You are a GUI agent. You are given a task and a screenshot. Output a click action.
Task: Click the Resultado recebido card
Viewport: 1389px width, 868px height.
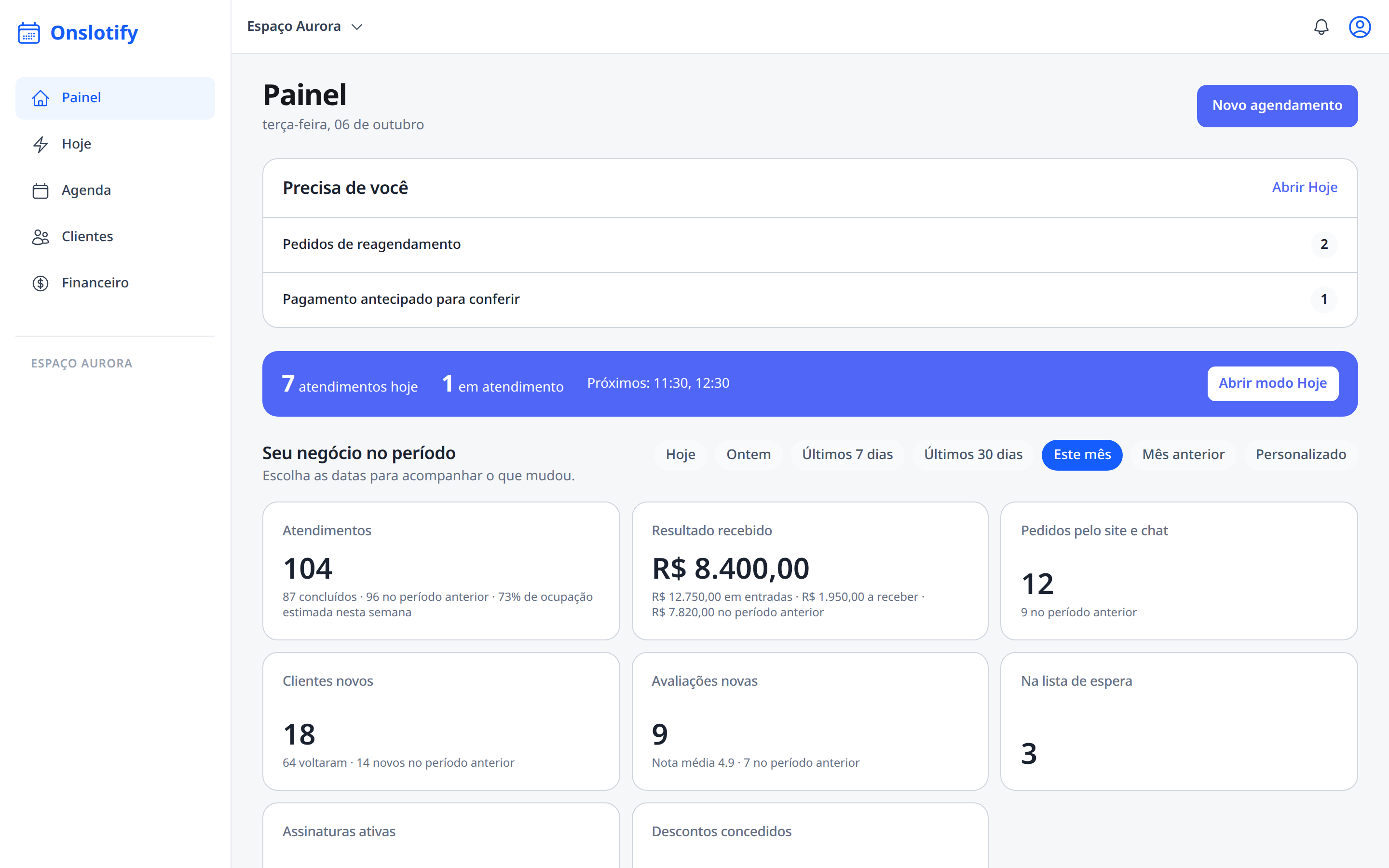point(810,571)
